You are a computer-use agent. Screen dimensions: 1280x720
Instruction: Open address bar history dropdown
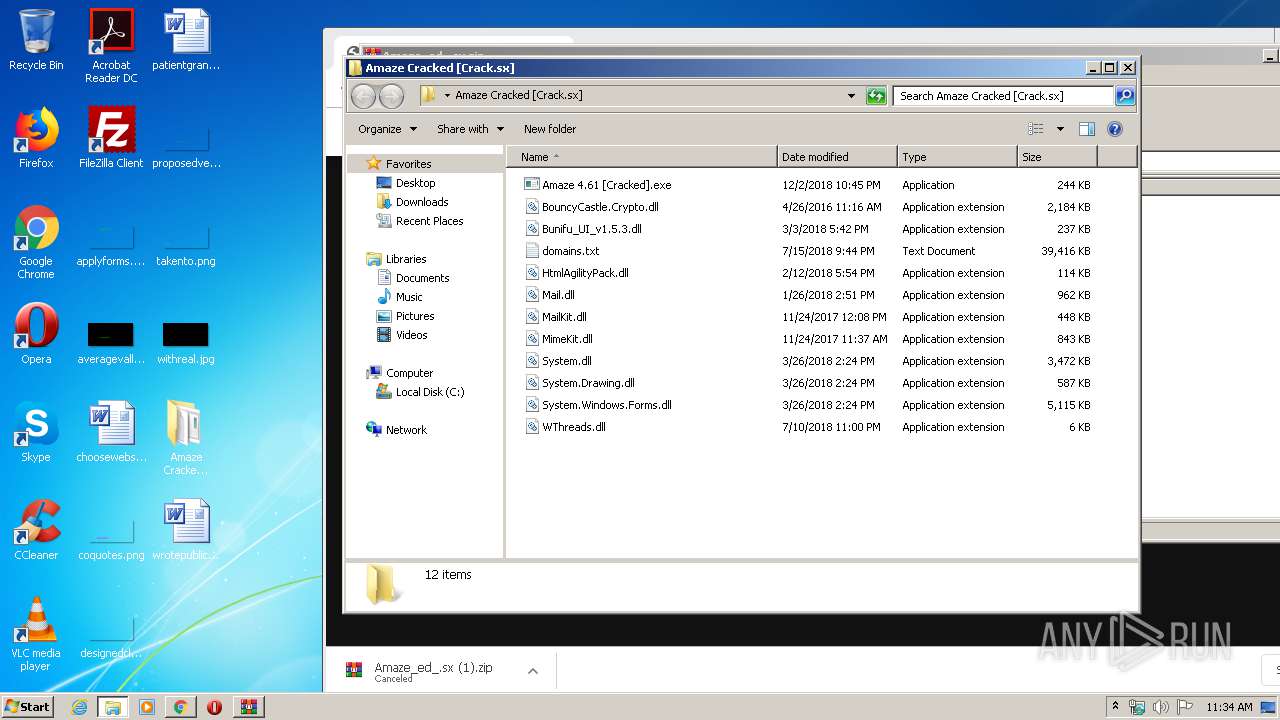tap(851, 96)
